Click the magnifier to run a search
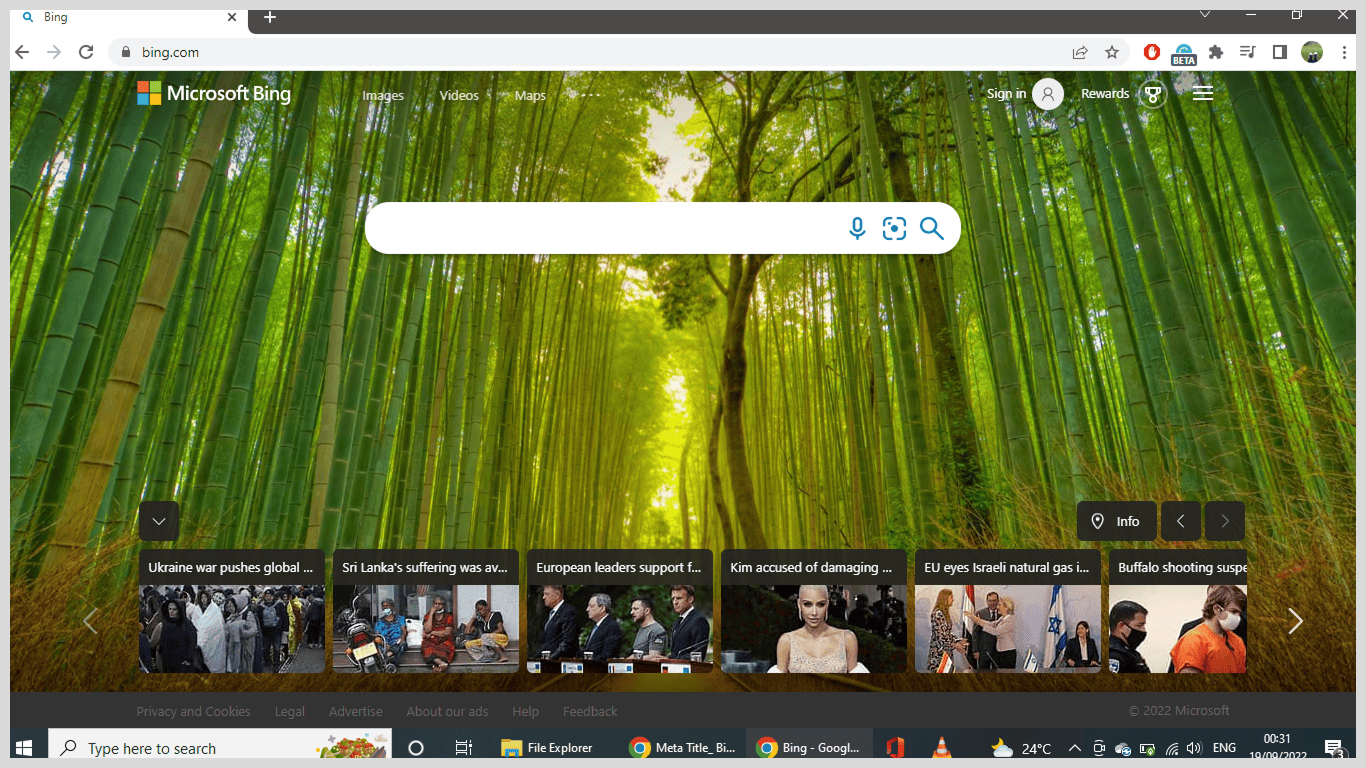1366x768 pixels. pyautogui.click(x=932, y=228)
